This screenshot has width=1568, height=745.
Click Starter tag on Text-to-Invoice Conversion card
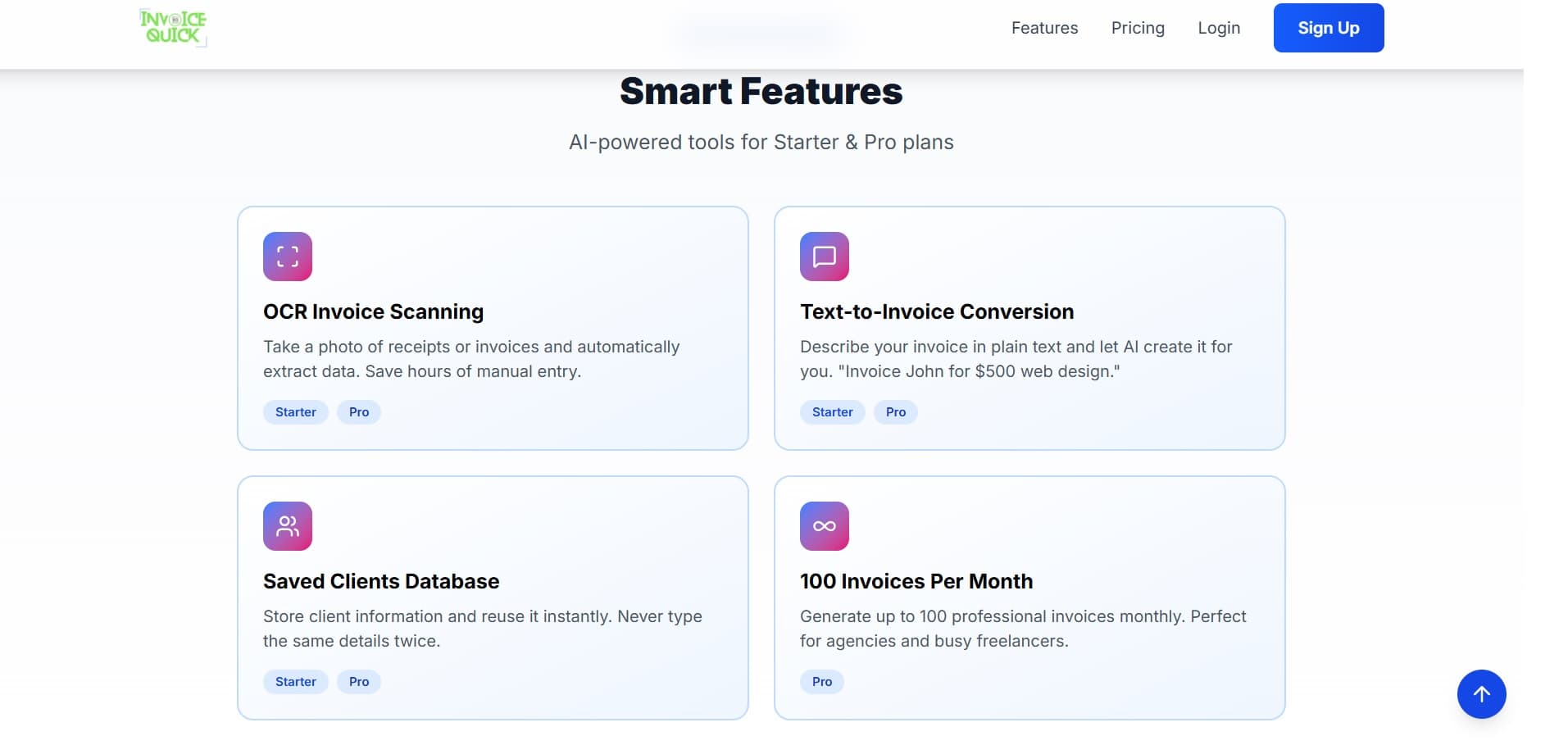[832, 412]
